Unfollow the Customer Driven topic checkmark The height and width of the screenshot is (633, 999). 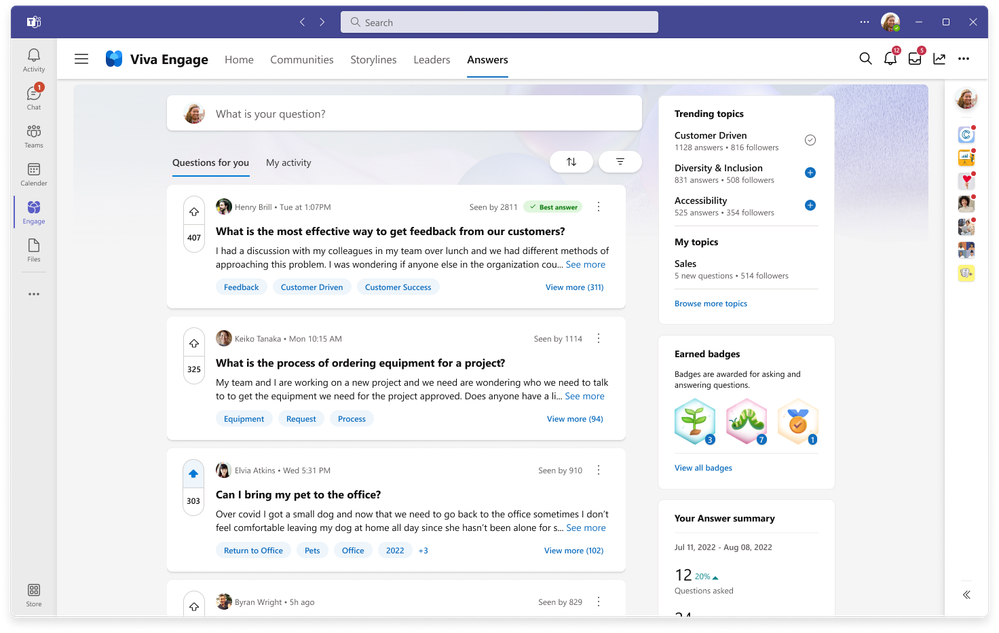click(810, 140)
